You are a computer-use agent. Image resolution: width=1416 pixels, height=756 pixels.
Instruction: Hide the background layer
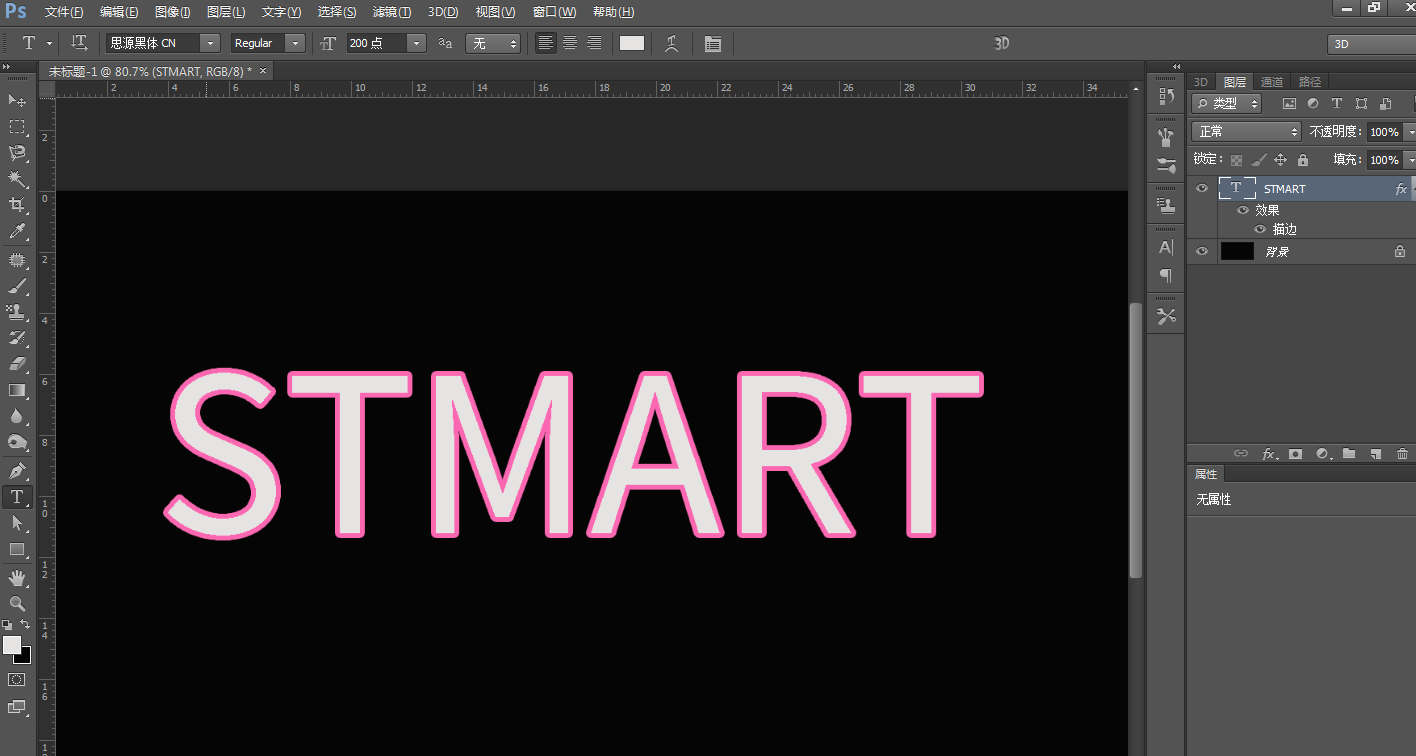click(x=1202, y=251)
